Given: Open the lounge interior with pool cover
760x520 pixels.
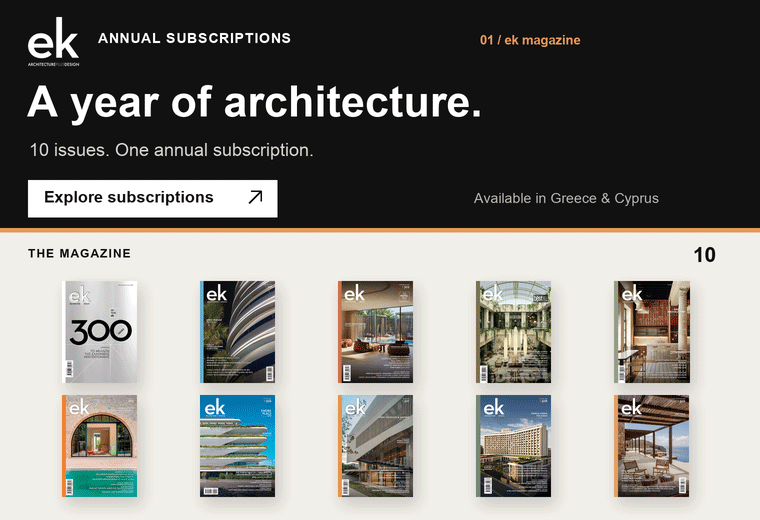Looking at the screenshot, I should [x=376, y=332].
